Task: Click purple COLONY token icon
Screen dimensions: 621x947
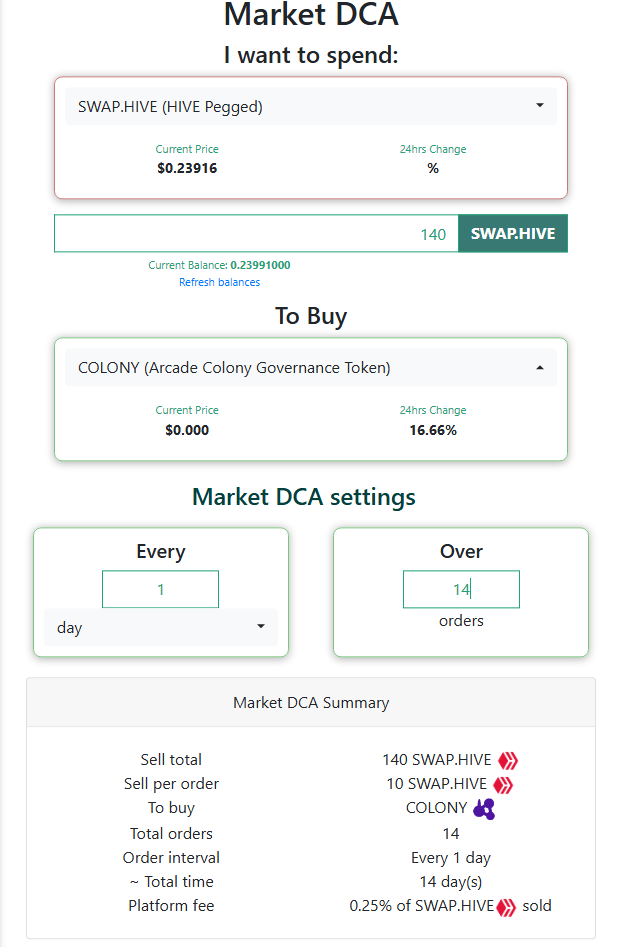Action: pyautogui.click(x=484, y=808)
